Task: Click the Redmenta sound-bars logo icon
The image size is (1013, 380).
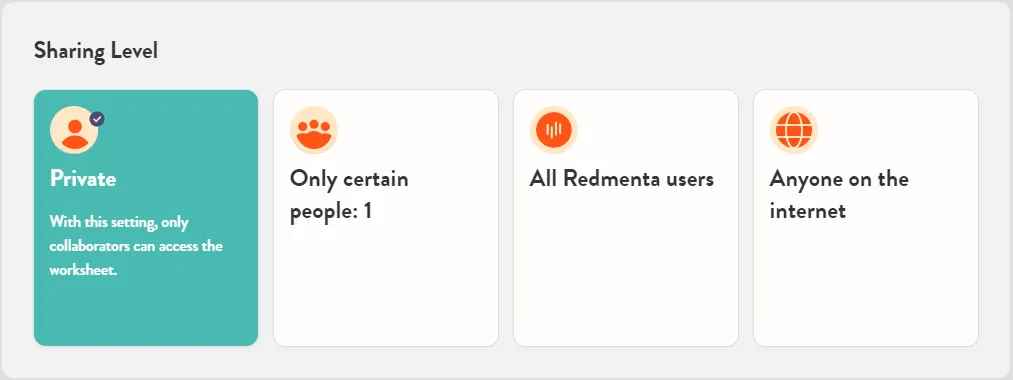Action: pyautogui.click(x=554, y=130)
